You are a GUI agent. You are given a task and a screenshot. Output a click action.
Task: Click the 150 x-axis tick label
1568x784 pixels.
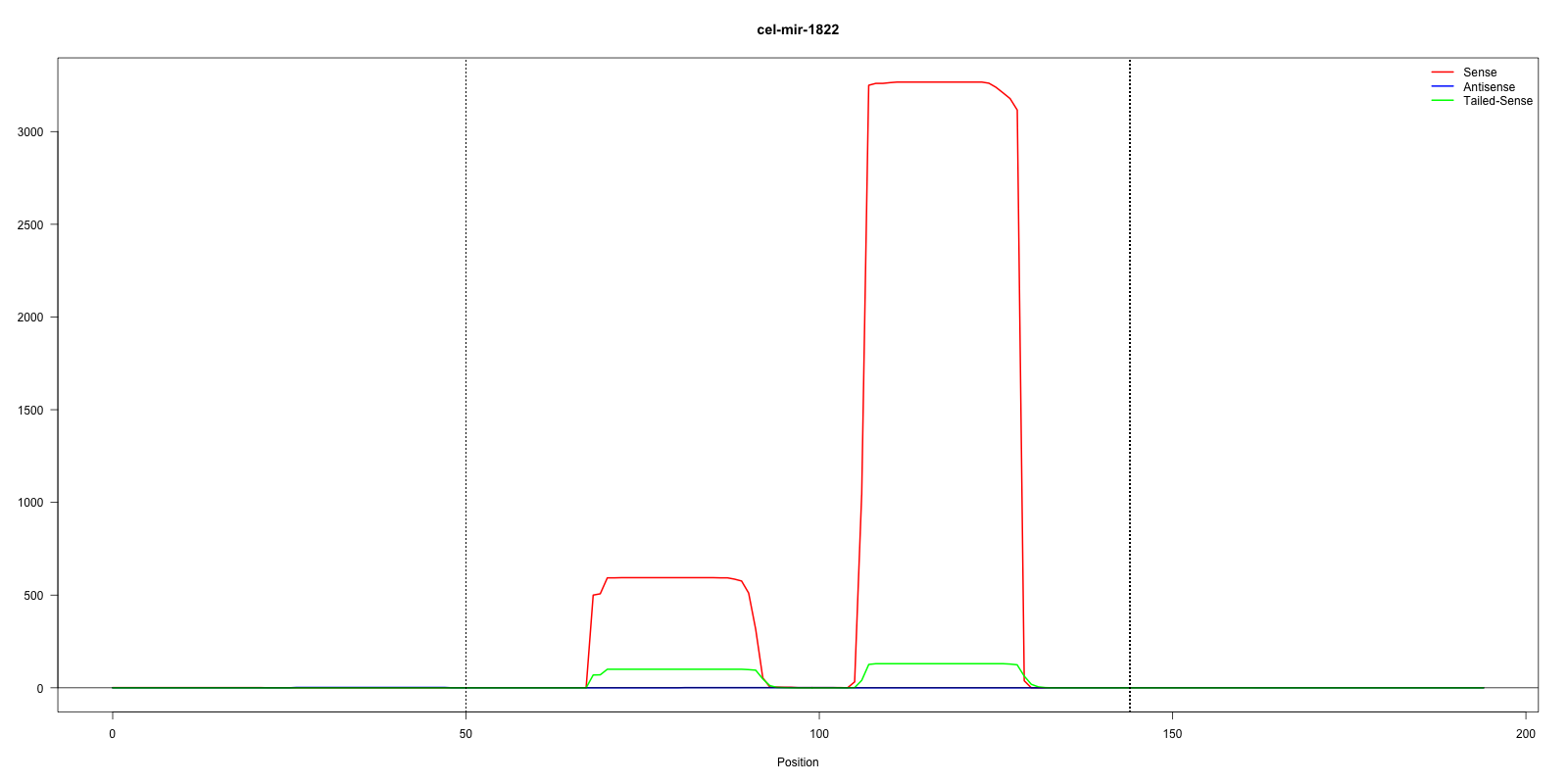point(1172,734)
